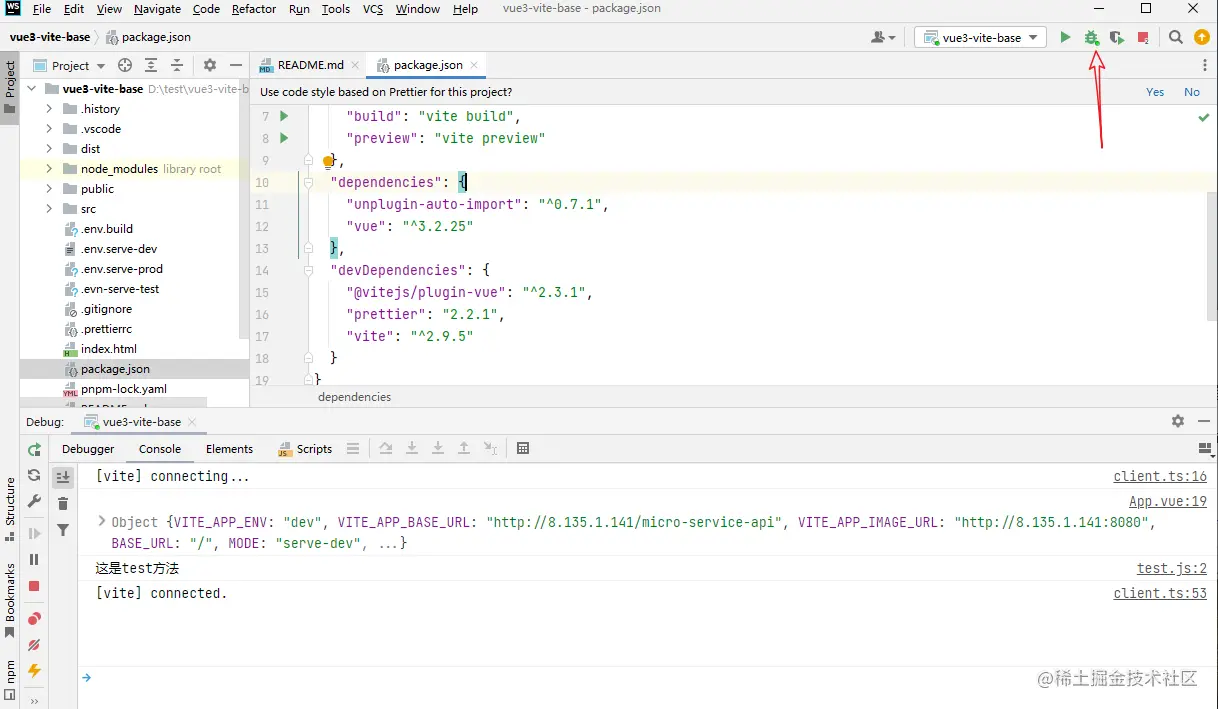Open test.js:2 source link

coord(1172,568)
